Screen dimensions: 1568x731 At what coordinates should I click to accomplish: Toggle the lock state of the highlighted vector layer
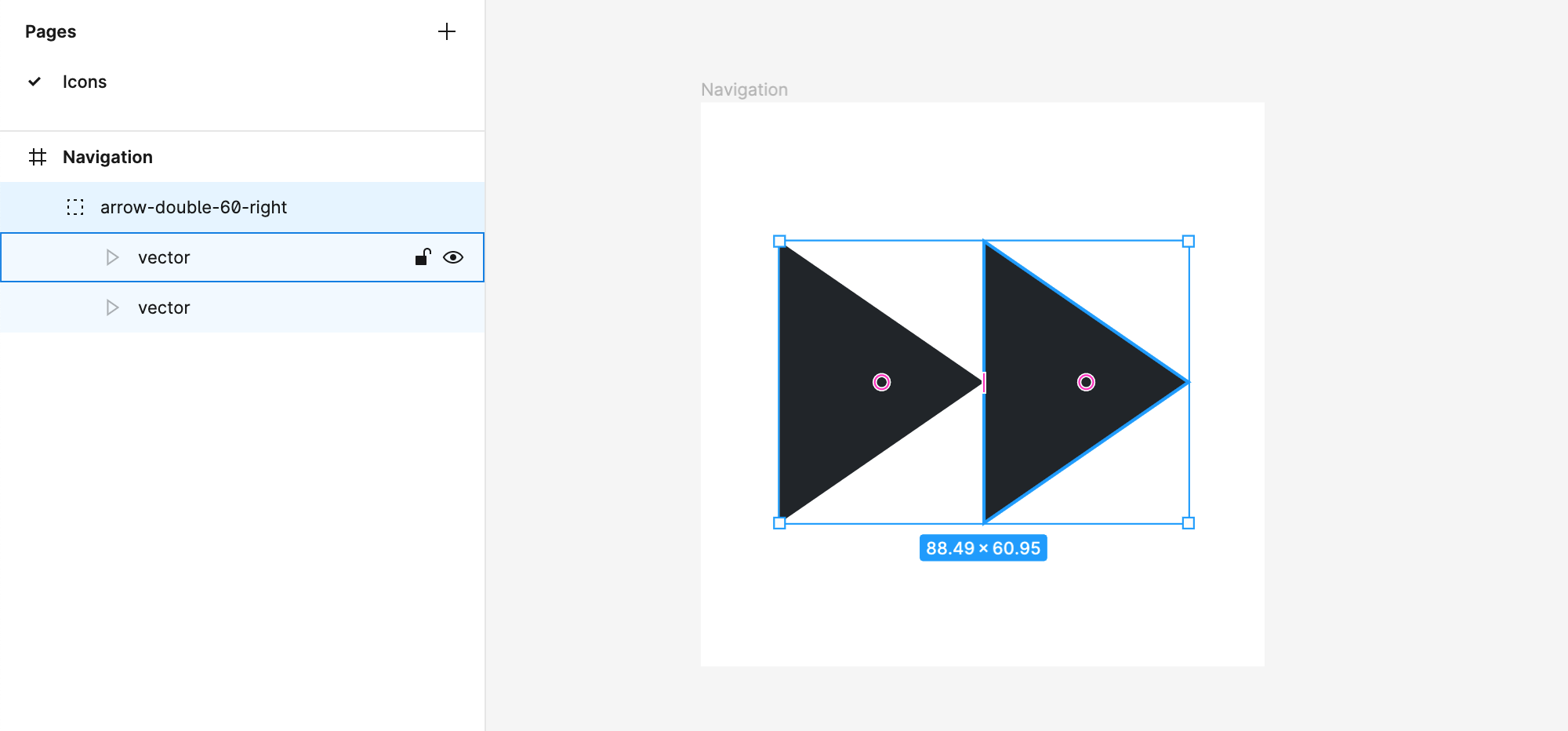tap(422, 256)
